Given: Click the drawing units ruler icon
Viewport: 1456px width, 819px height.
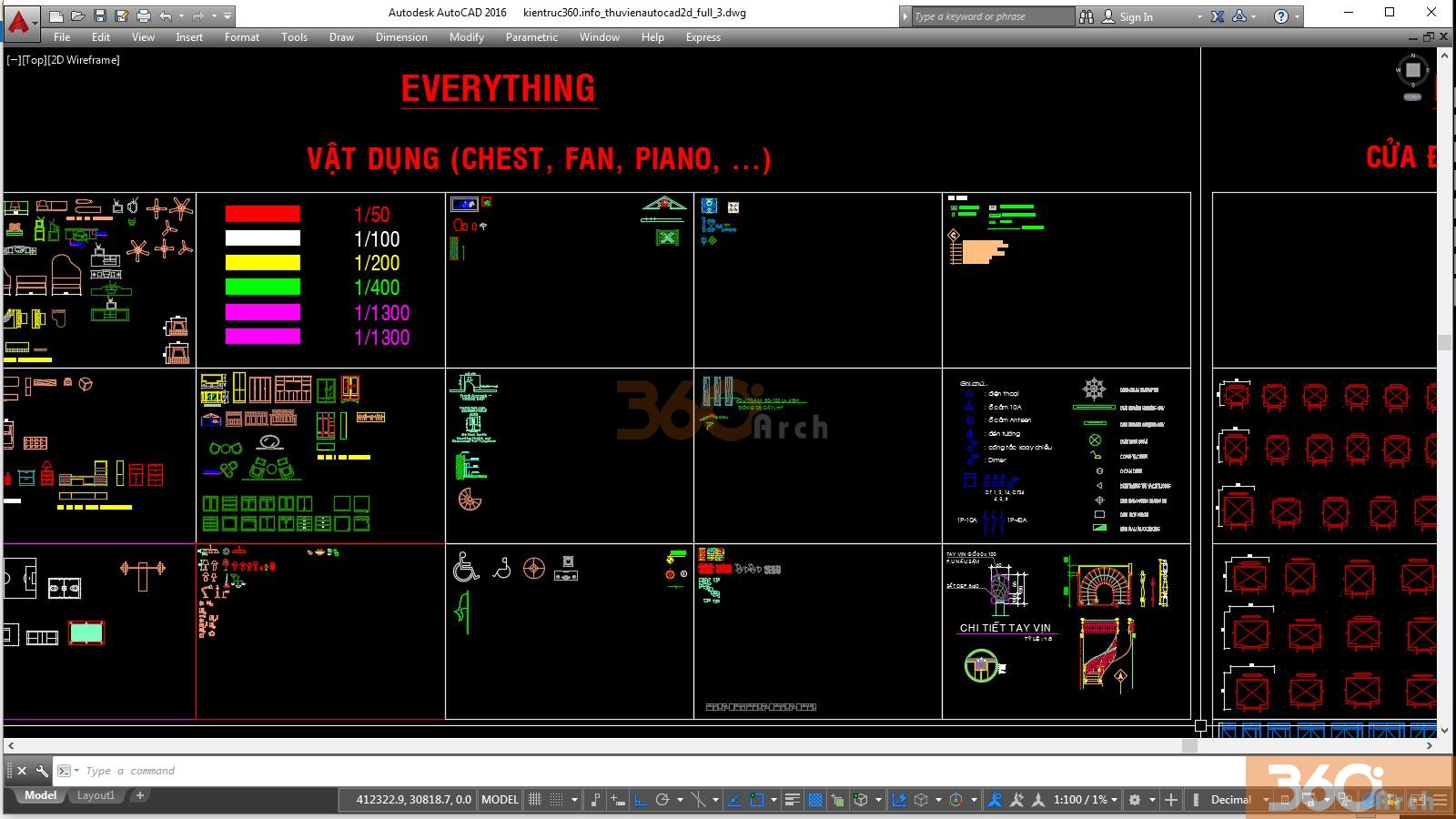Looking at the screenshot, I should pos(1195,800).
